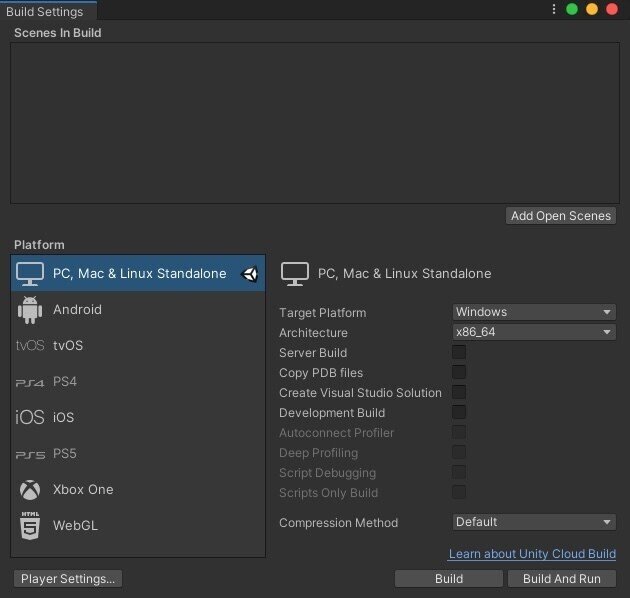Click the HTML5 WebGL icon
The height and width of the screenshot is (598, 630).
(x=30, y=526)
